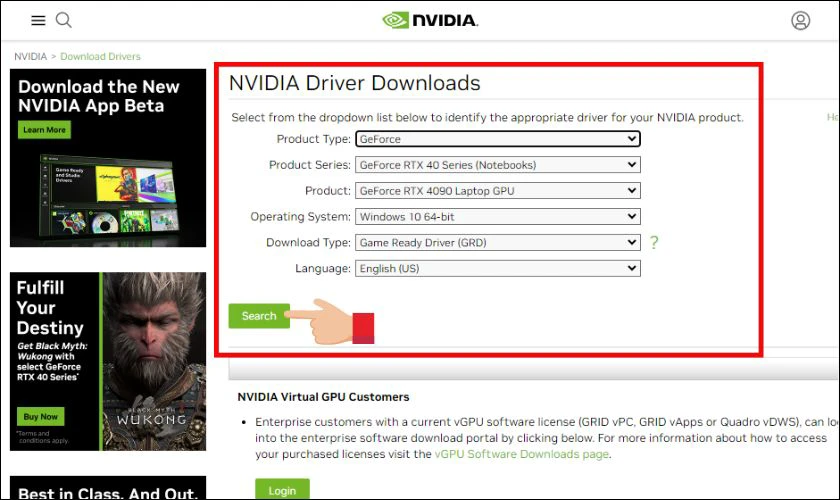Click the NVIDIA breadcrumb link
The width and height of the screenshot is (840, 500).
[x=31, y=56]
